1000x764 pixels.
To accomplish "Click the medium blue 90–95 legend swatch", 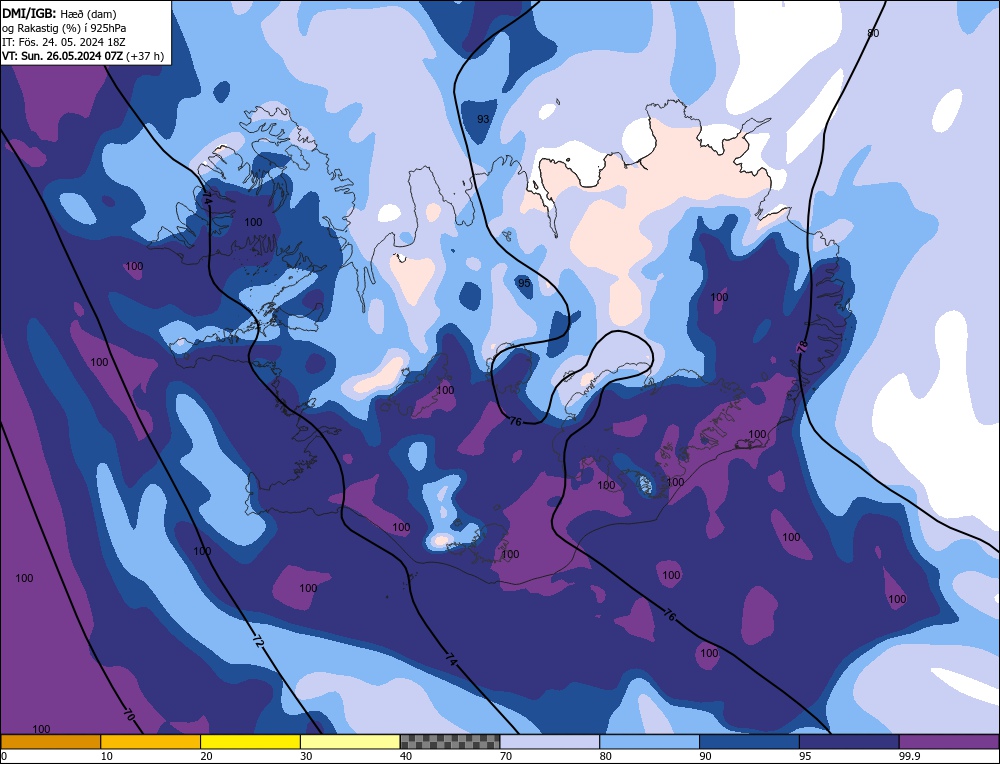I will point(749,741).
